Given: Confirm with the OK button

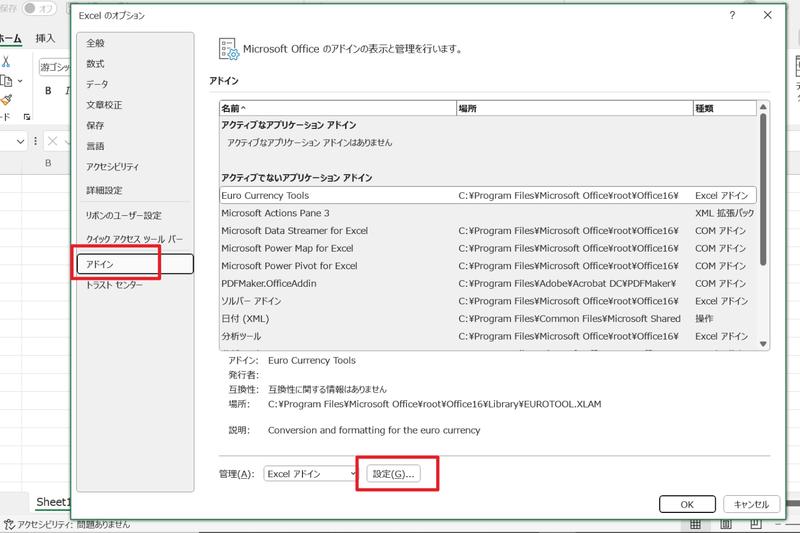Looking at the screenshot, I should coord(687,504).
